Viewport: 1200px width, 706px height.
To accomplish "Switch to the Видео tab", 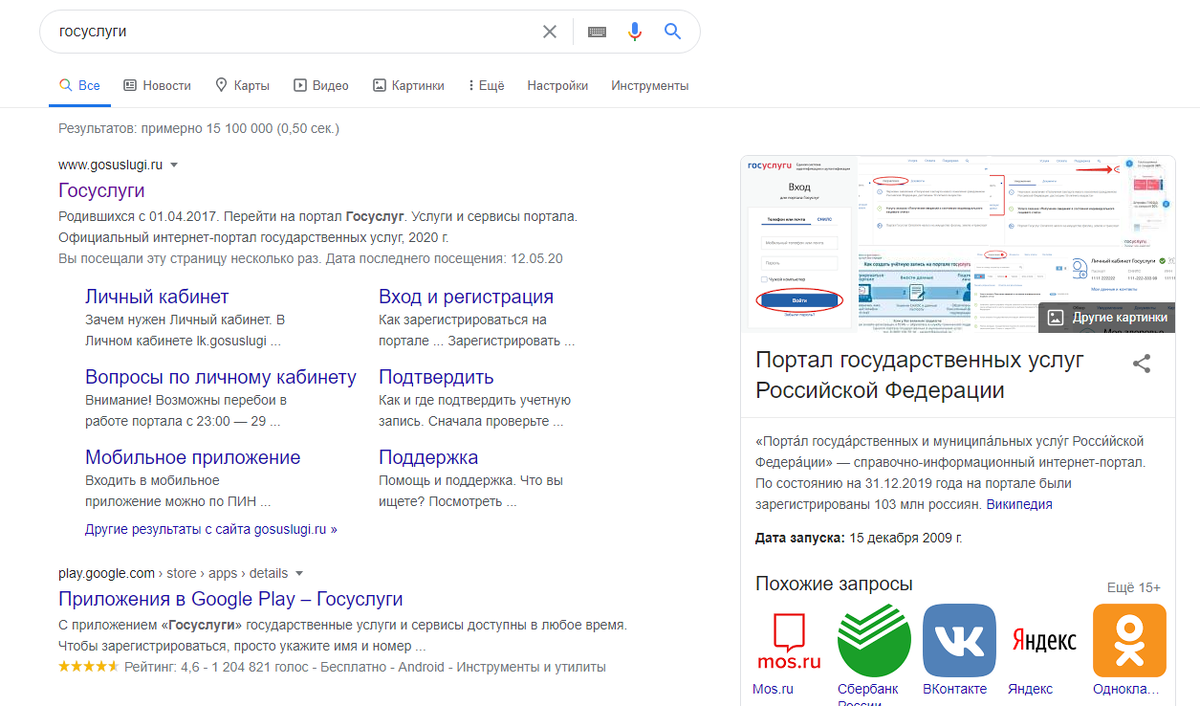I will point(320,86).
